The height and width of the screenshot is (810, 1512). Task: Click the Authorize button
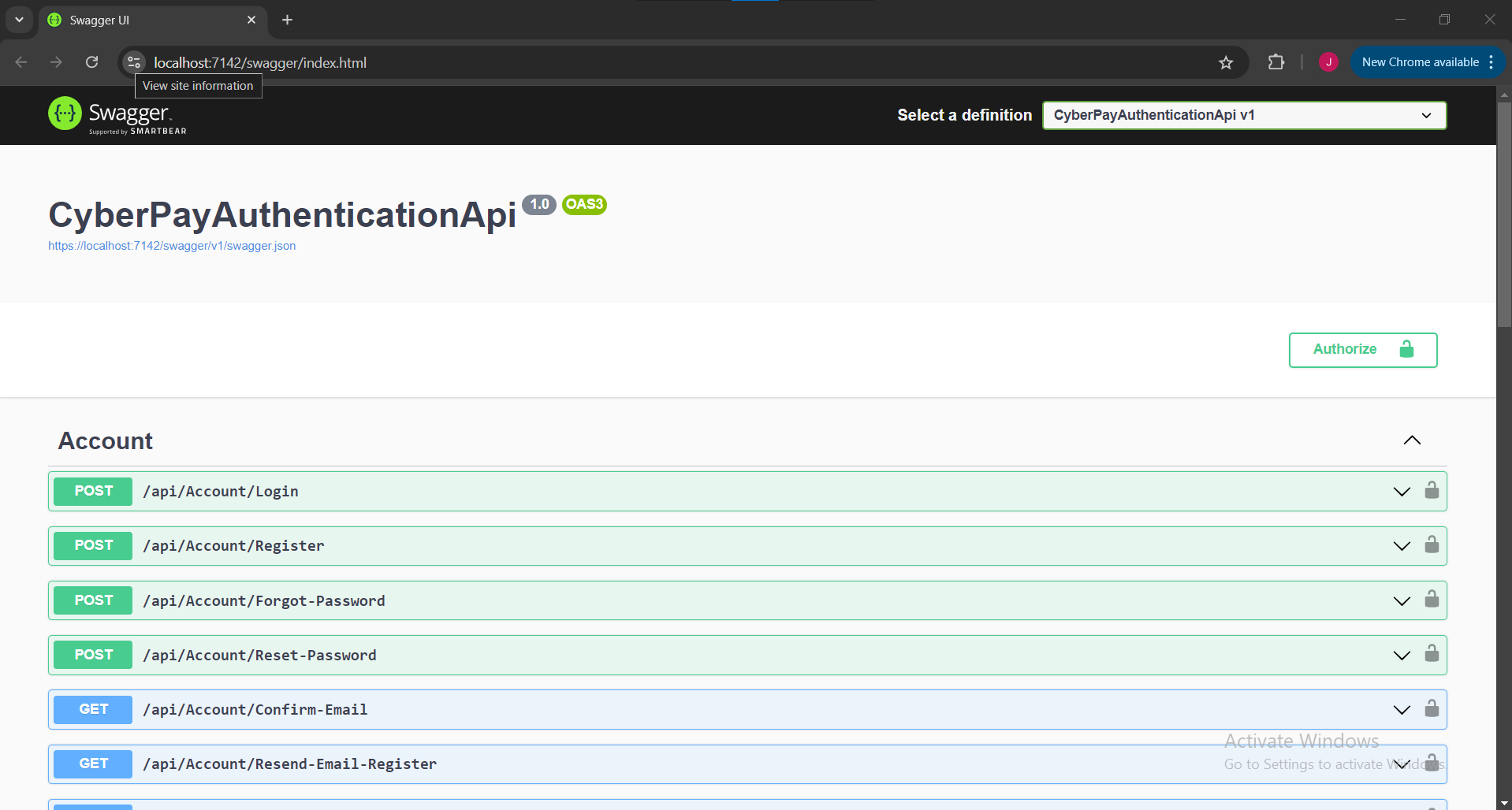click(x=1362, y=350)
